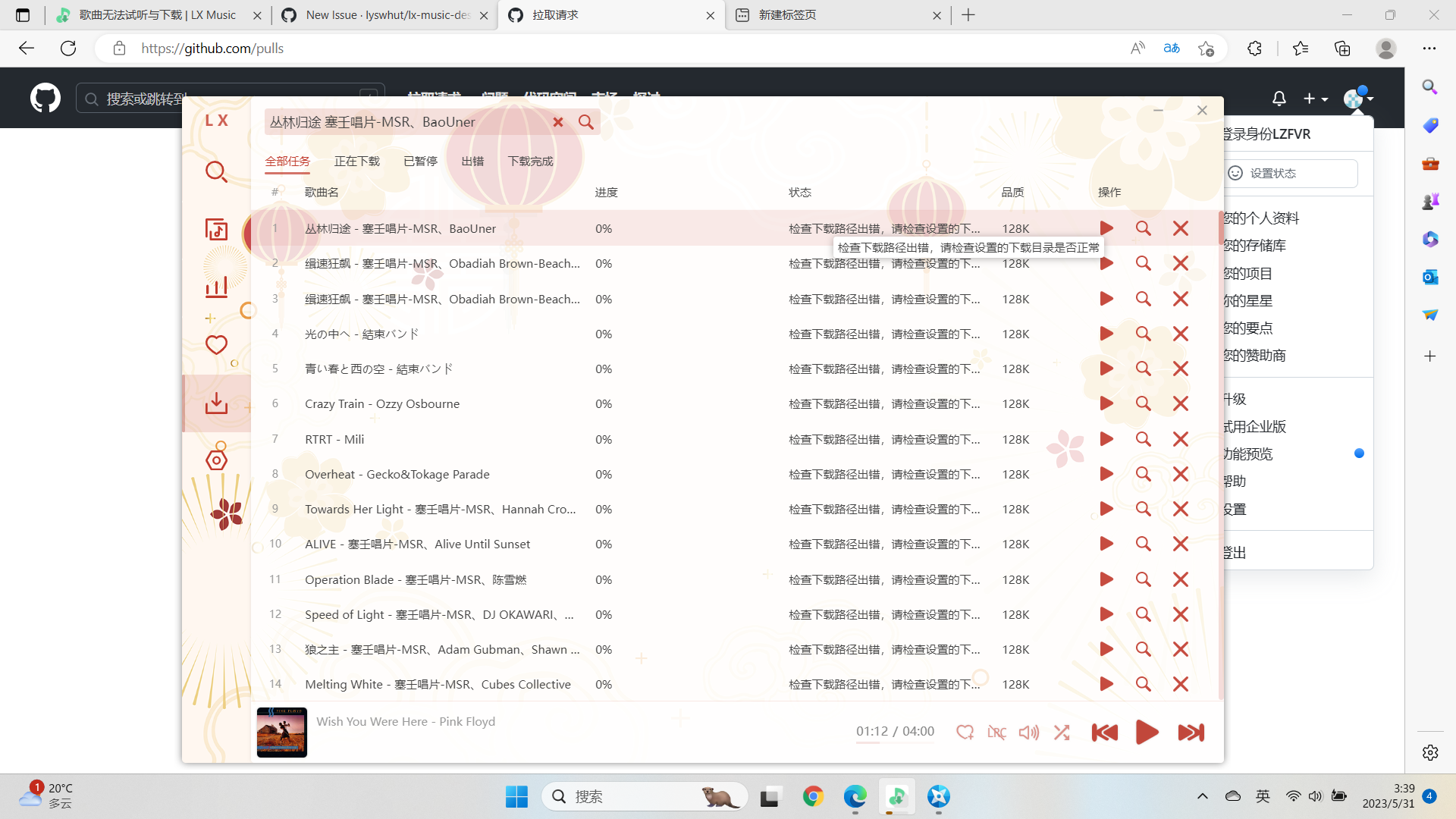Toggle the desktop lyrics display
1456x819 pixels.
pos(996,732)
